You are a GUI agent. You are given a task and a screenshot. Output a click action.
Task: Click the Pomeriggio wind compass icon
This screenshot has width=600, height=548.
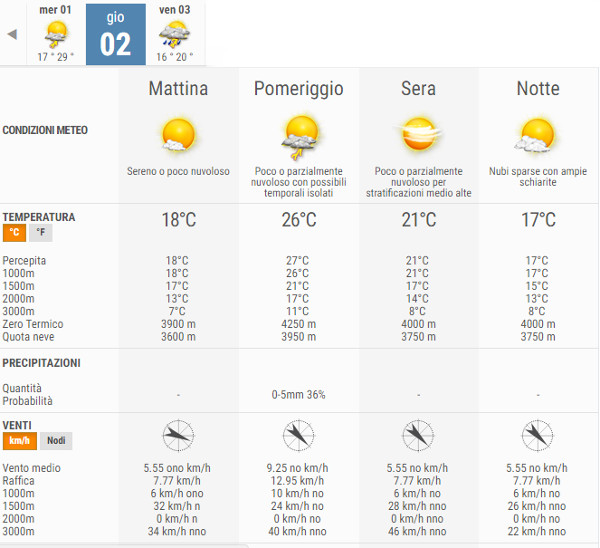click(298, 435)
